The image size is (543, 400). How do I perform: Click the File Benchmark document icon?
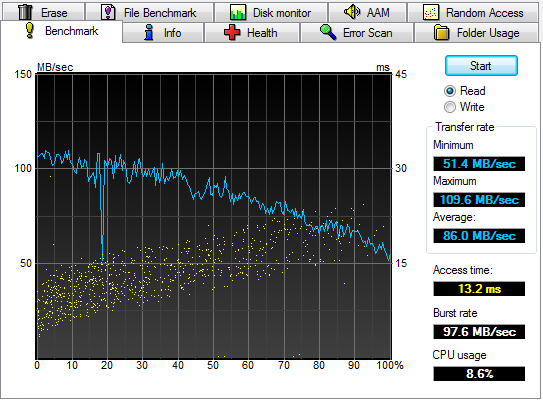[x=108, y=12]
